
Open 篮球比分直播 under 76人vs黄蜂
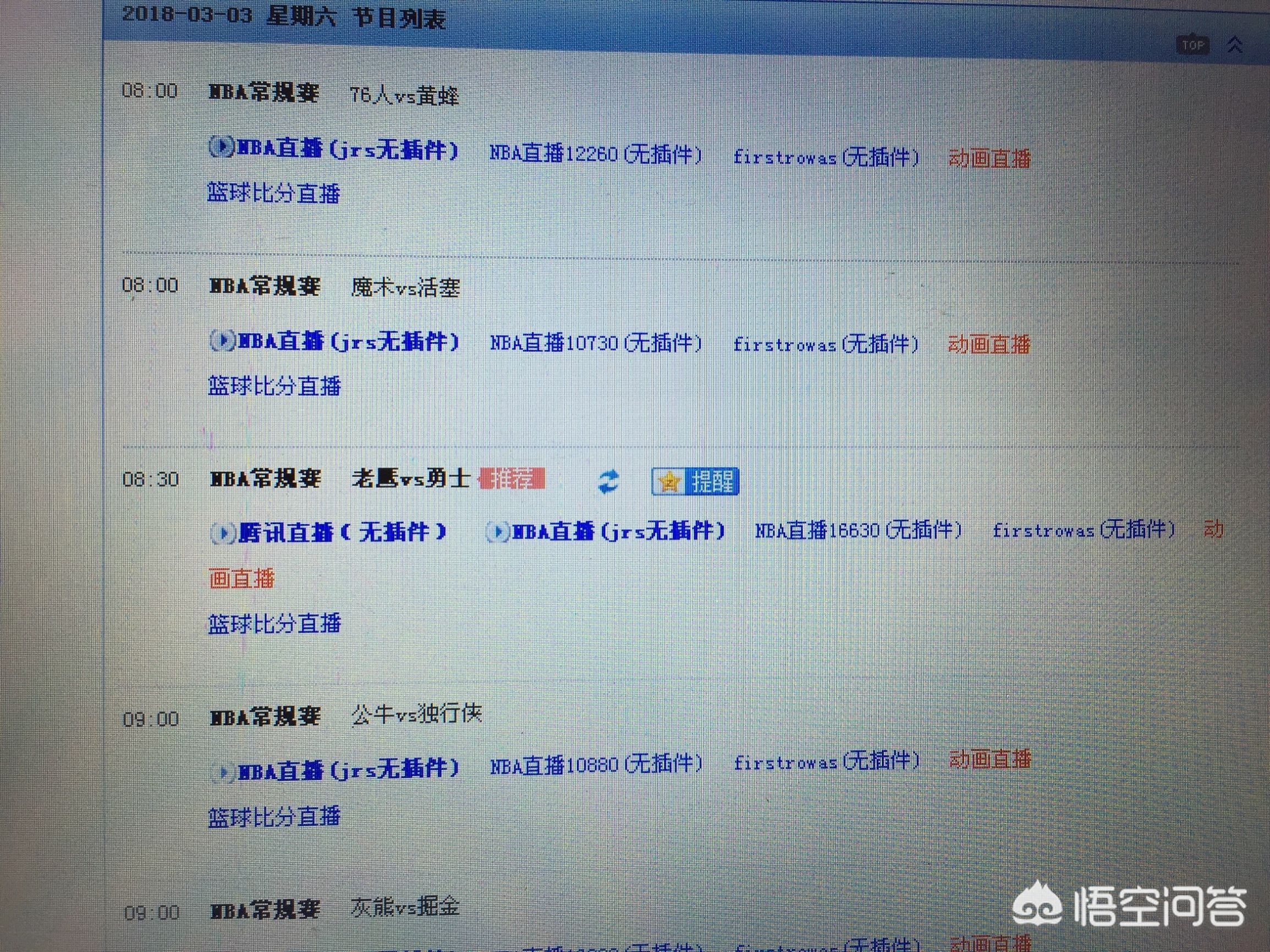point(273,193)
